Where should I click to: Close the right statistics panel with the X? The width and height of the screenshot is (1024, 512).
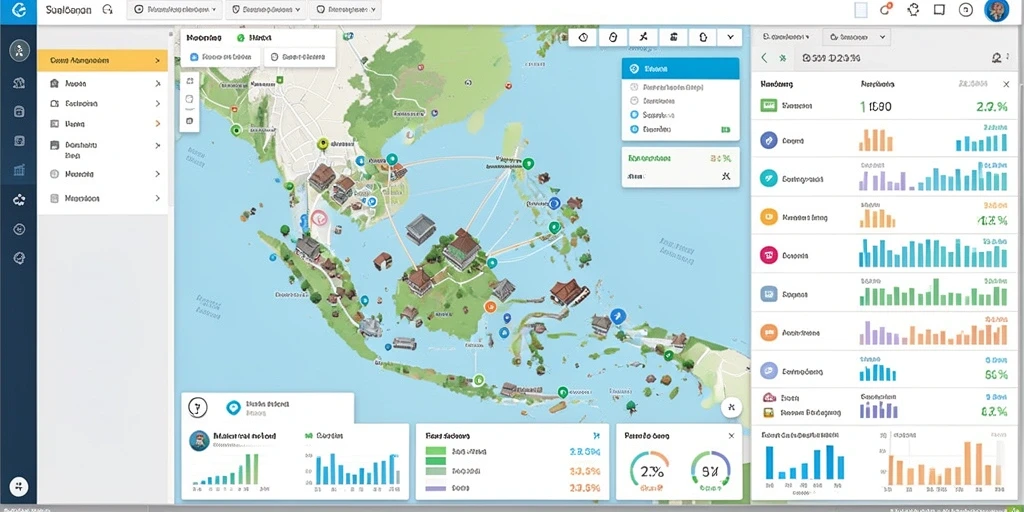click(x=1006, y=84)
